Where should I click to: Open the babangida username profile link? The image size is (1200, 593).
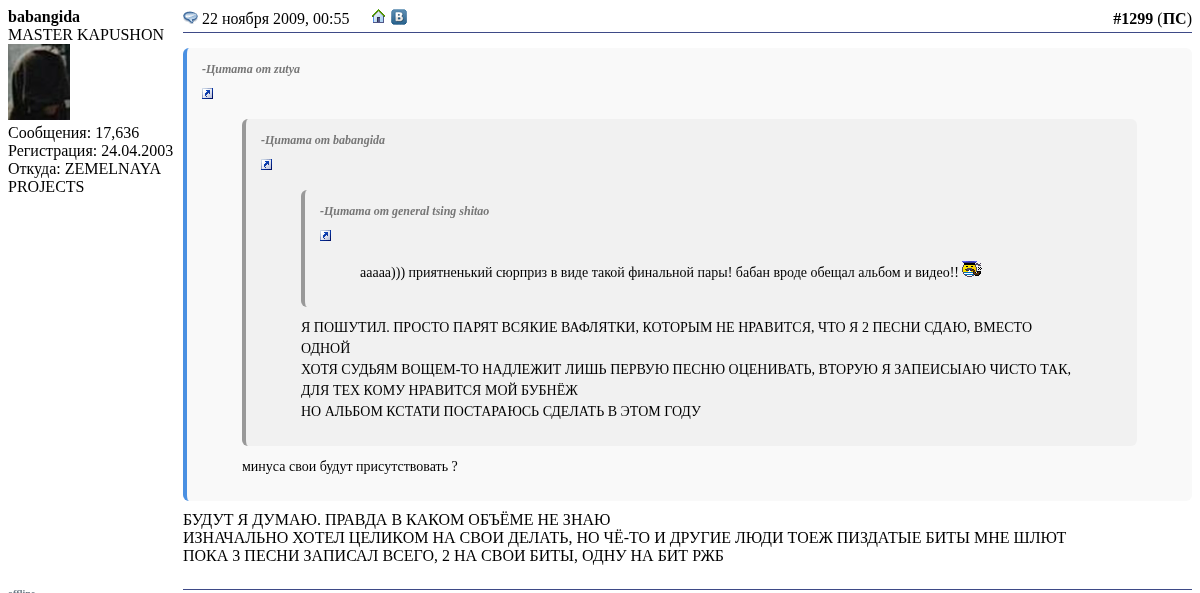click(44, 17)
